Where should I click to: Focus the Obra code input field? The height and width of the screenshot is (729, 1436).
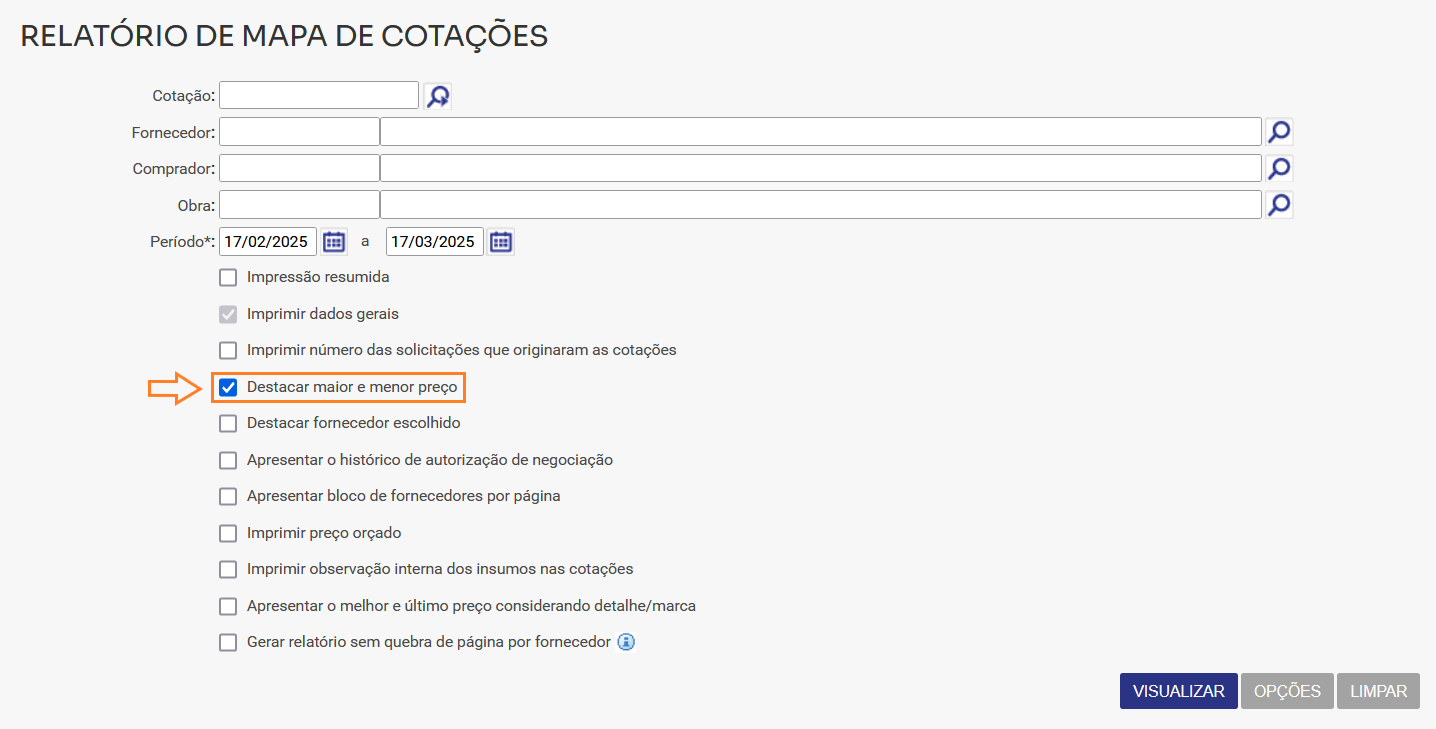tap(299, 205)
